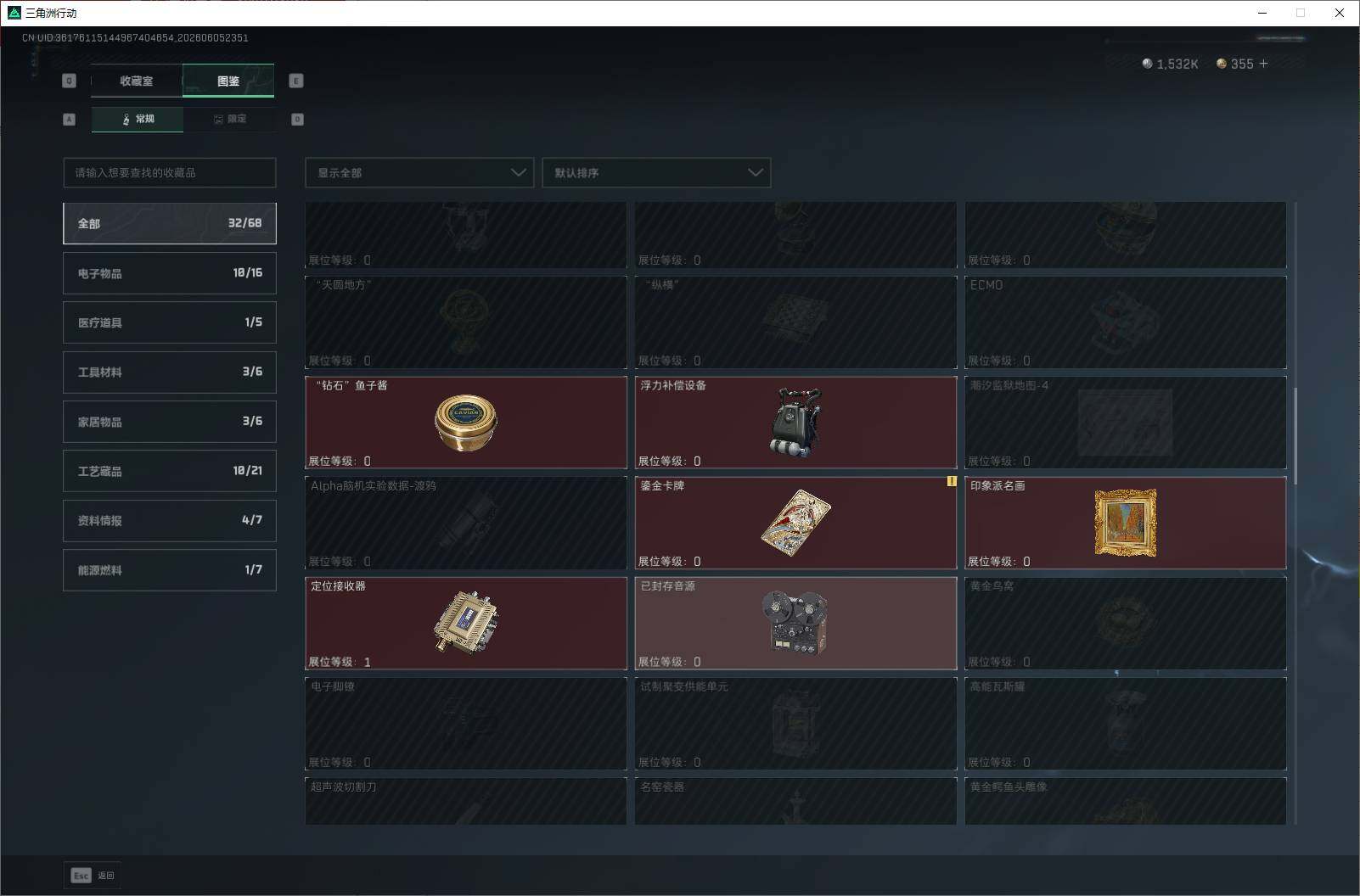1360x896 pixels.
Task: Select the 图鉴 tab
Action: pyautogui.click(x=228, y=81)
